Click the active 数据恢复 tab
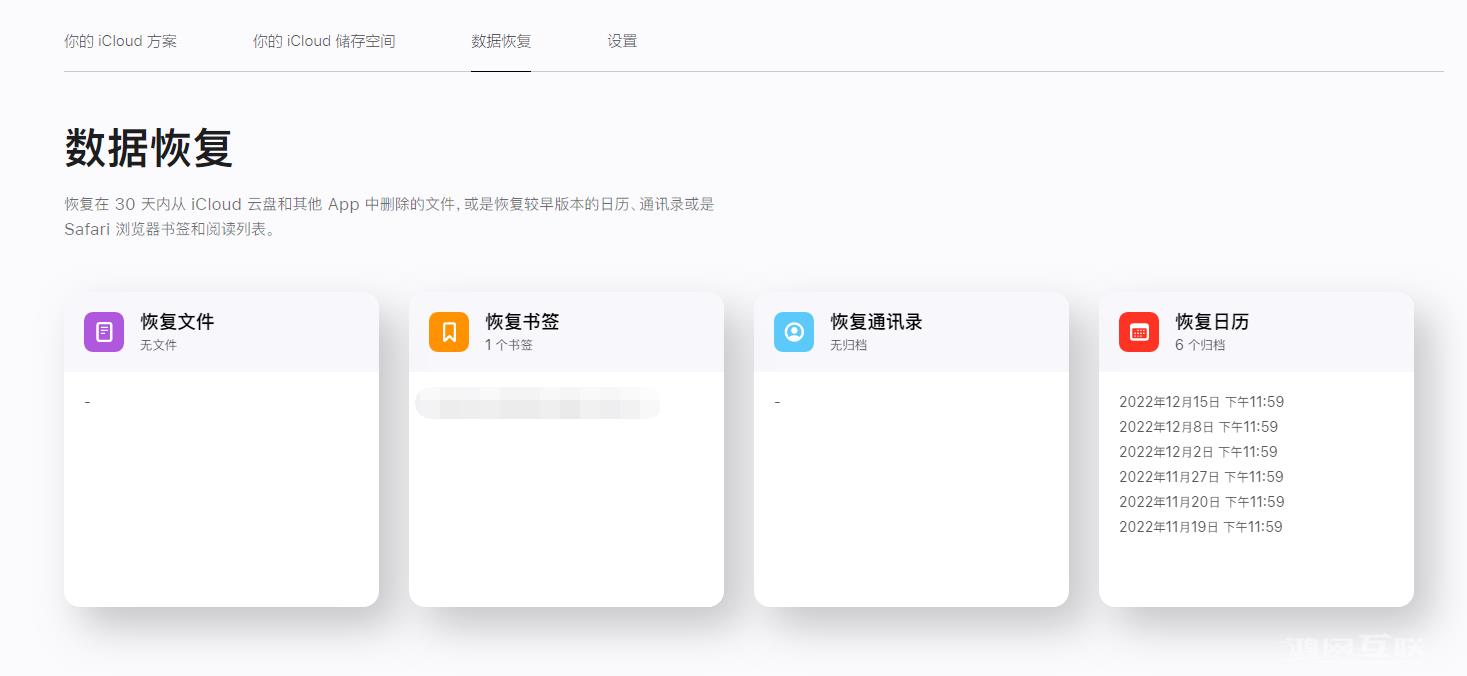The width and height of the screenshot is (1467, 676). coord(500,41)
